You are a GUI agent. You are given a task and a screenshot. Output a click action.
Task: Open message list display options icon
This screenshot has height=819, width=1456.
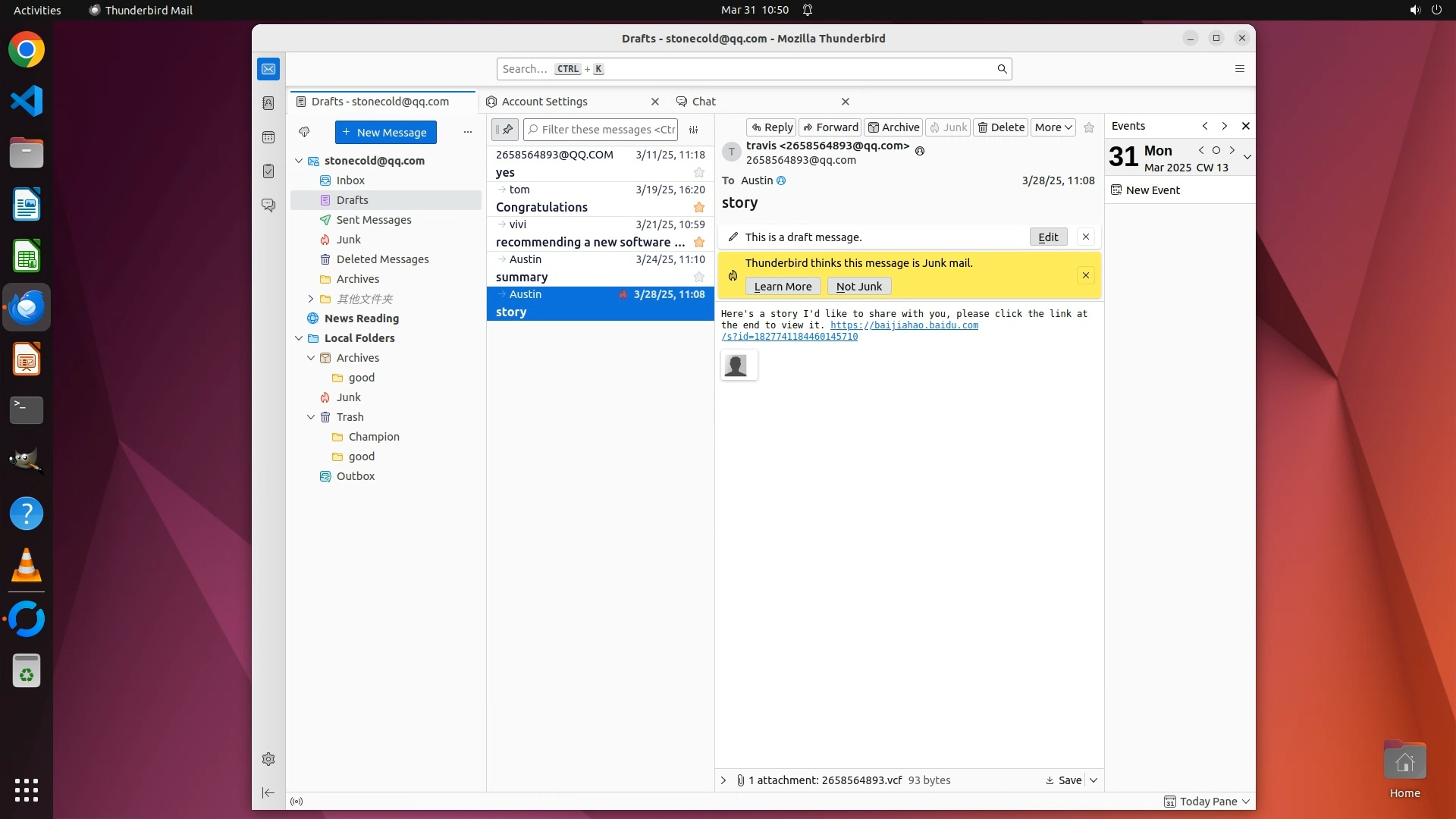click(x=693, y=130)
